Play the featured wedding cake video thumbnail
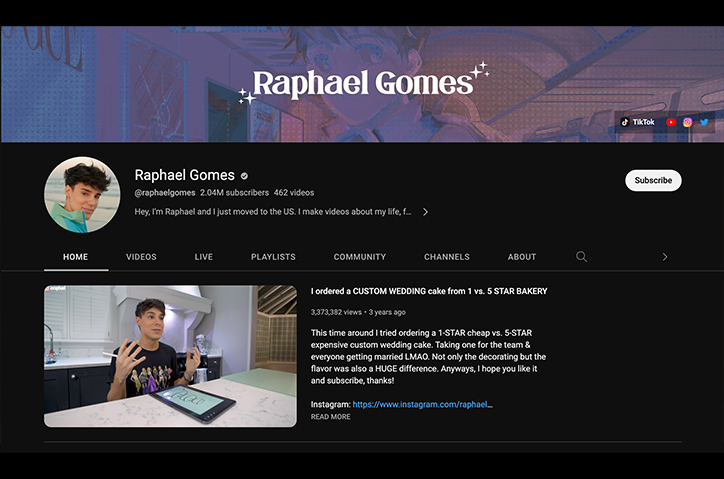The height and width of the screenshot is (479, 724). [170, 356]
